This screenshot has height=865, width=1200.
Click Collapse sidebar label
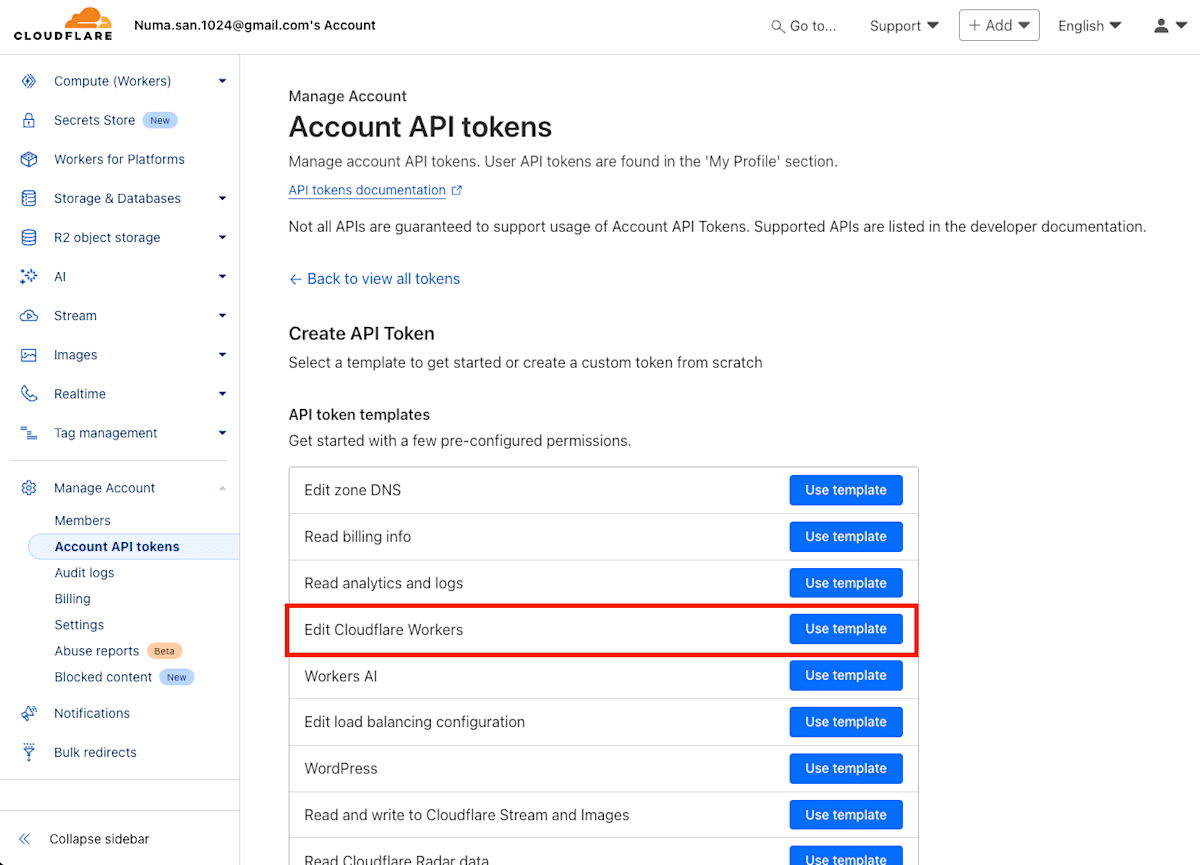point(99,839)
